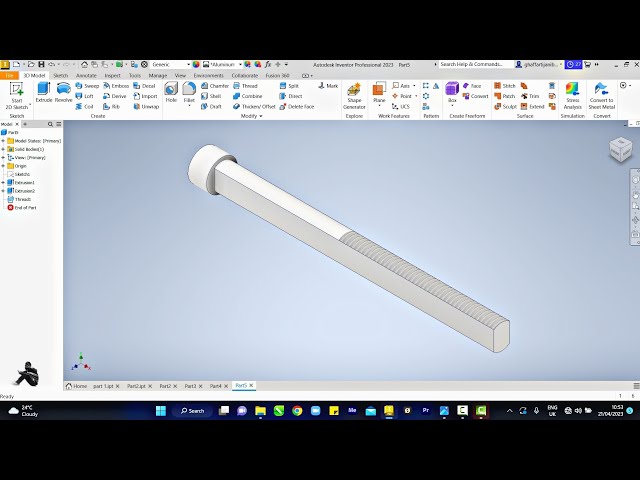Screen dimensions: 640x480
Task: Start a new 2D Sketch
Action: (x=17, y=96)
